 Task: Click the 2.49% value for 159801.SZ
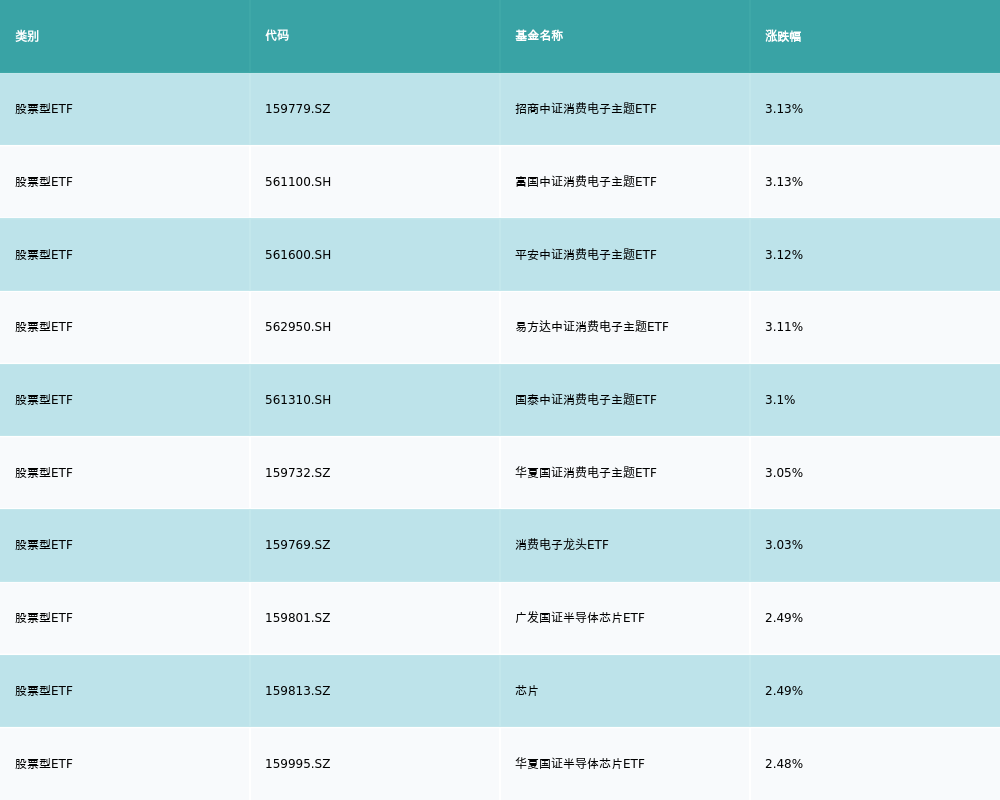coord(784,618)
